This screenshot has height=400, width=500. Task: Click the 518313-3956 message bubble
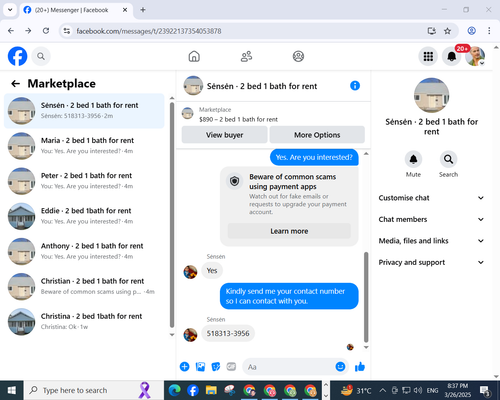pos(228,333)
